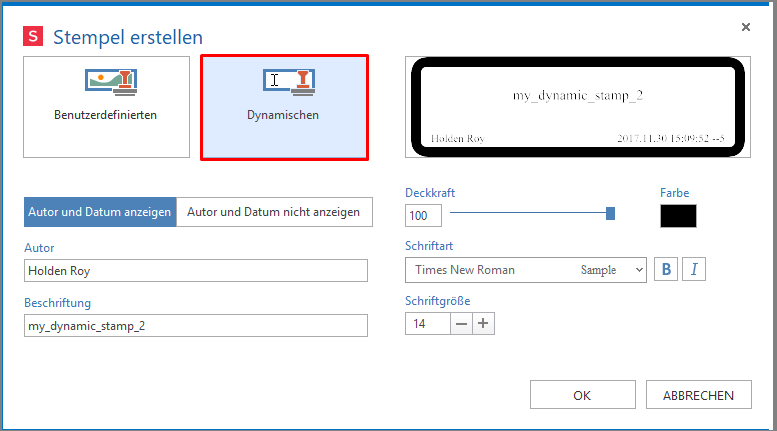Image resolution: width=777 pixels, height=431 pixels.
Task: Select Autor und Datum anzeigen option
Action: (100, 212)
